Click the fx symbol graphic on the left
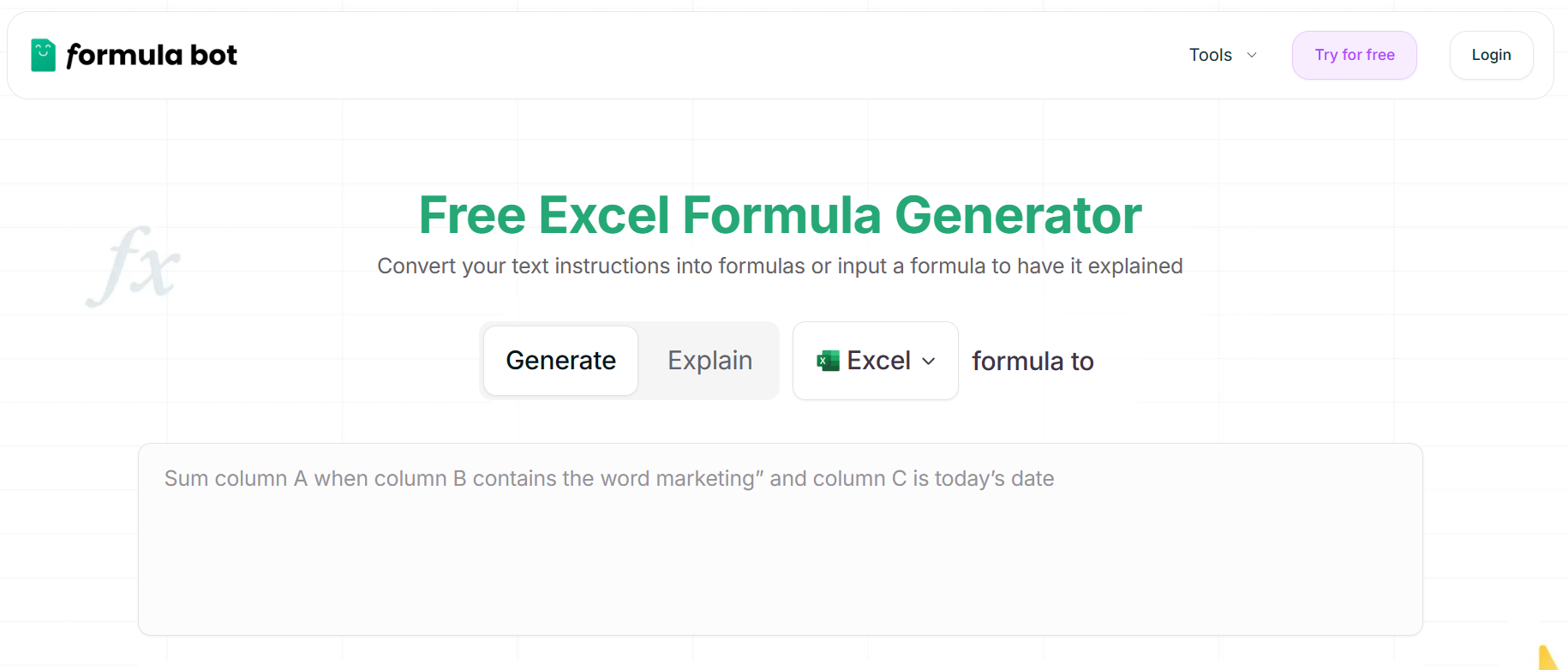The image size is (1568, 670). (x=134, y=265)
